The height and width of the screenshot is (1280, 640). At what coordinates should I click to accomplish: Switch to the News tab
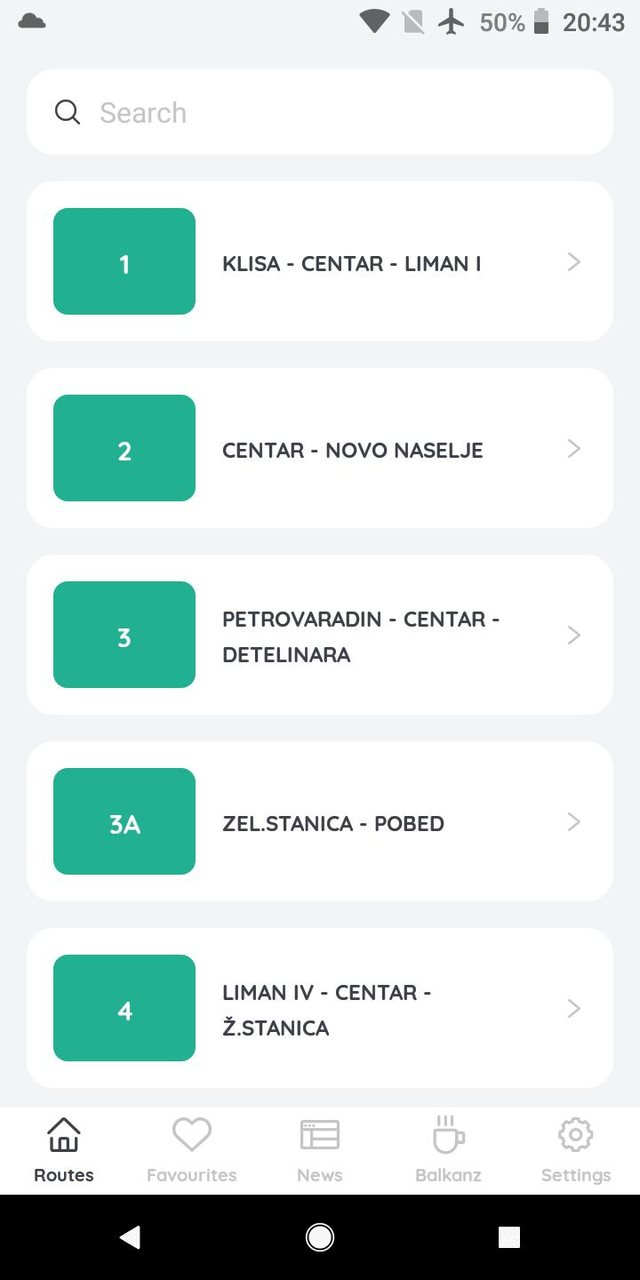coord(319,1148)
